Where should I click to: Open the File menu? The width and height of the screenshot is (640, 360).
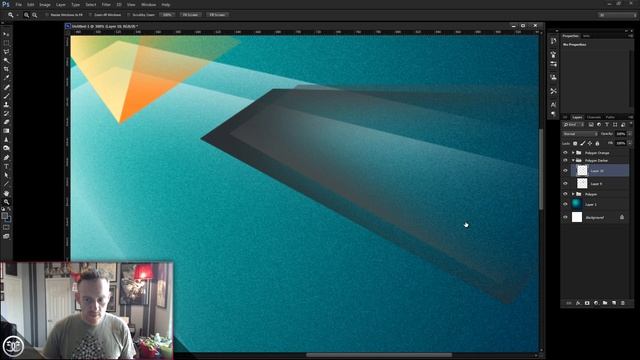pos(18,4)
